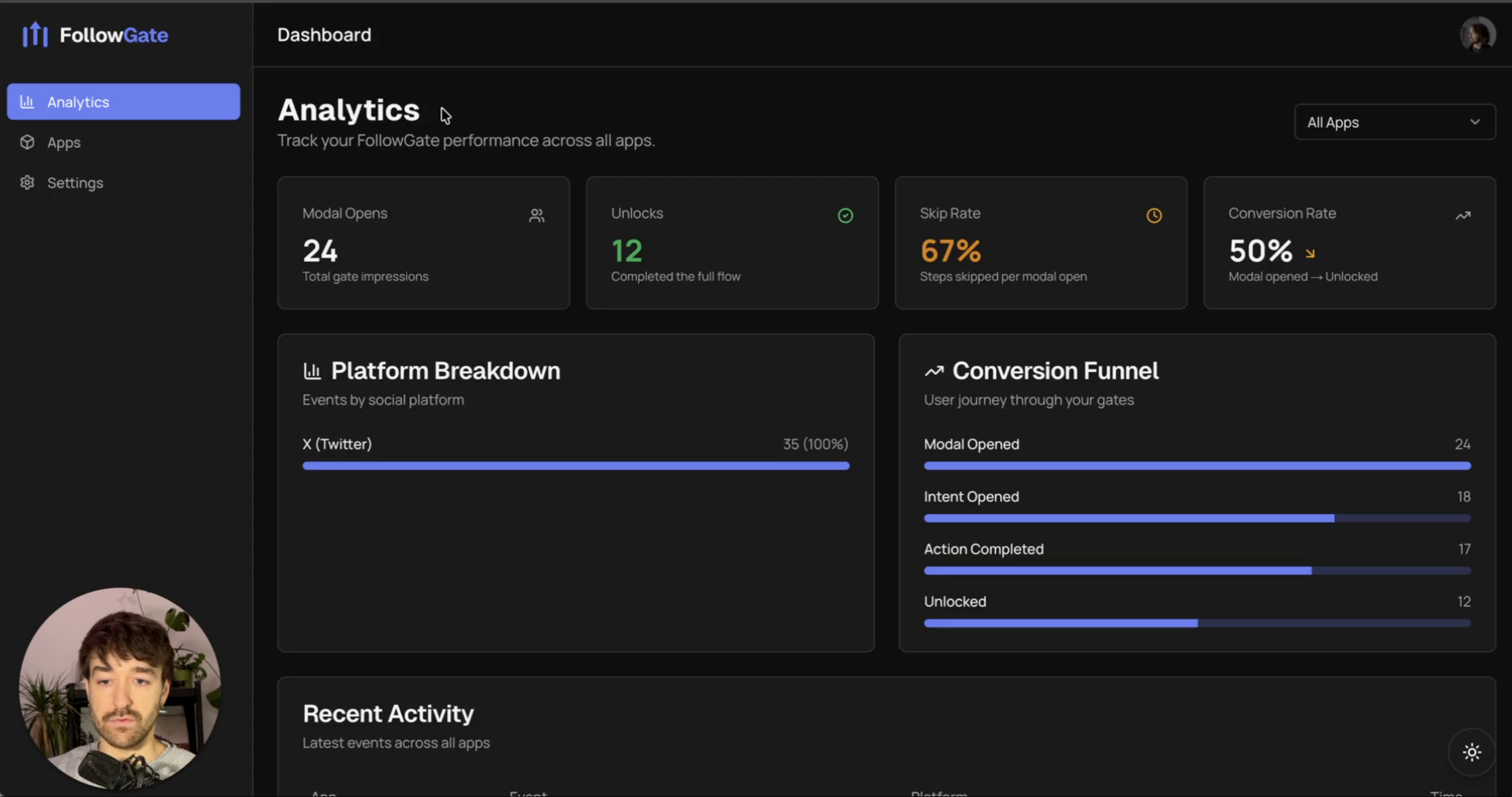Click the green checkmark icon on Unlocks card
Screen dimensions: 1512x797
pyautogui.click(x=845, y=216)
